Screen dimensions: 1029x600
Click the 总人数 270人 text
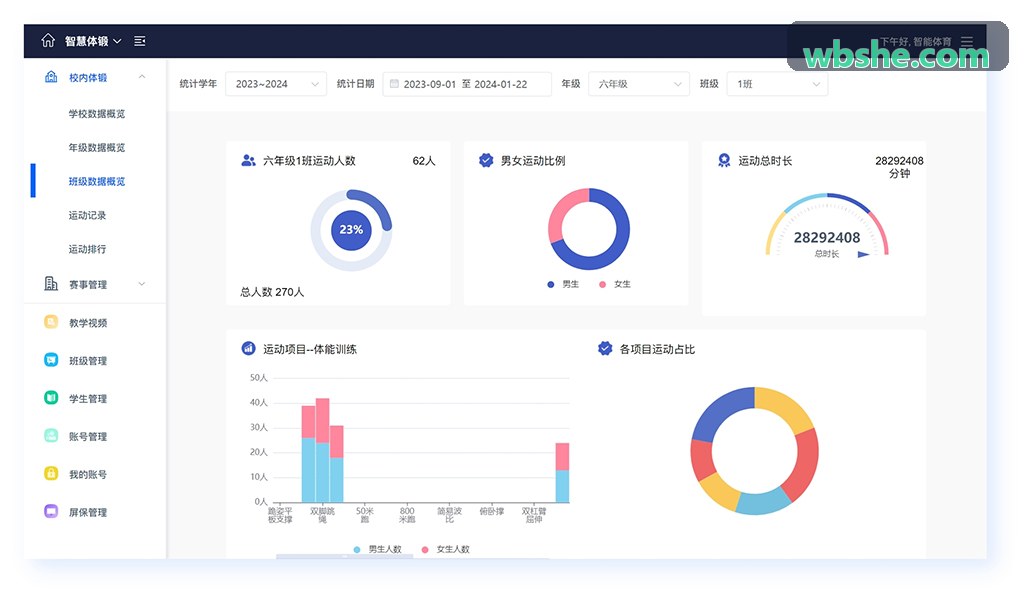point(272,292)
